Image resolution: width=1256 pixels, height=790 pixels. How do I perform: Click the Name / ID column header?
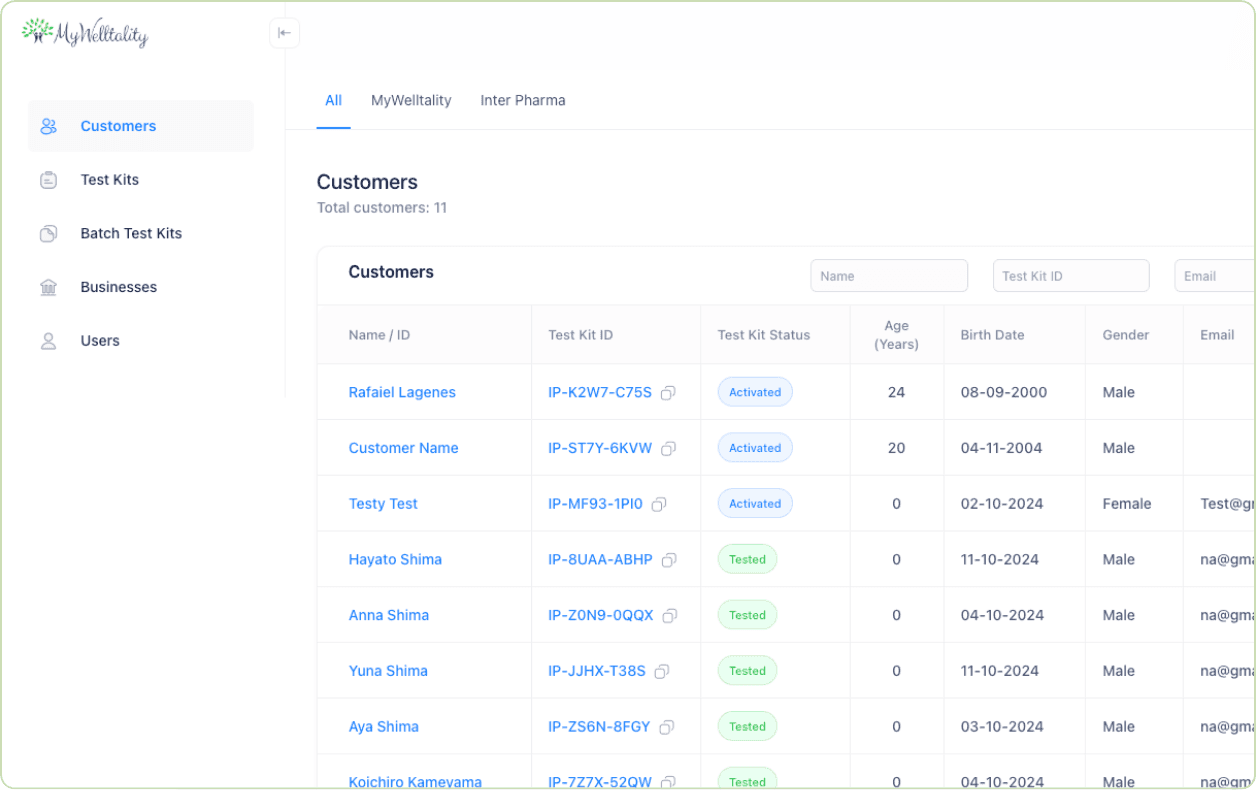click(379, 335)
